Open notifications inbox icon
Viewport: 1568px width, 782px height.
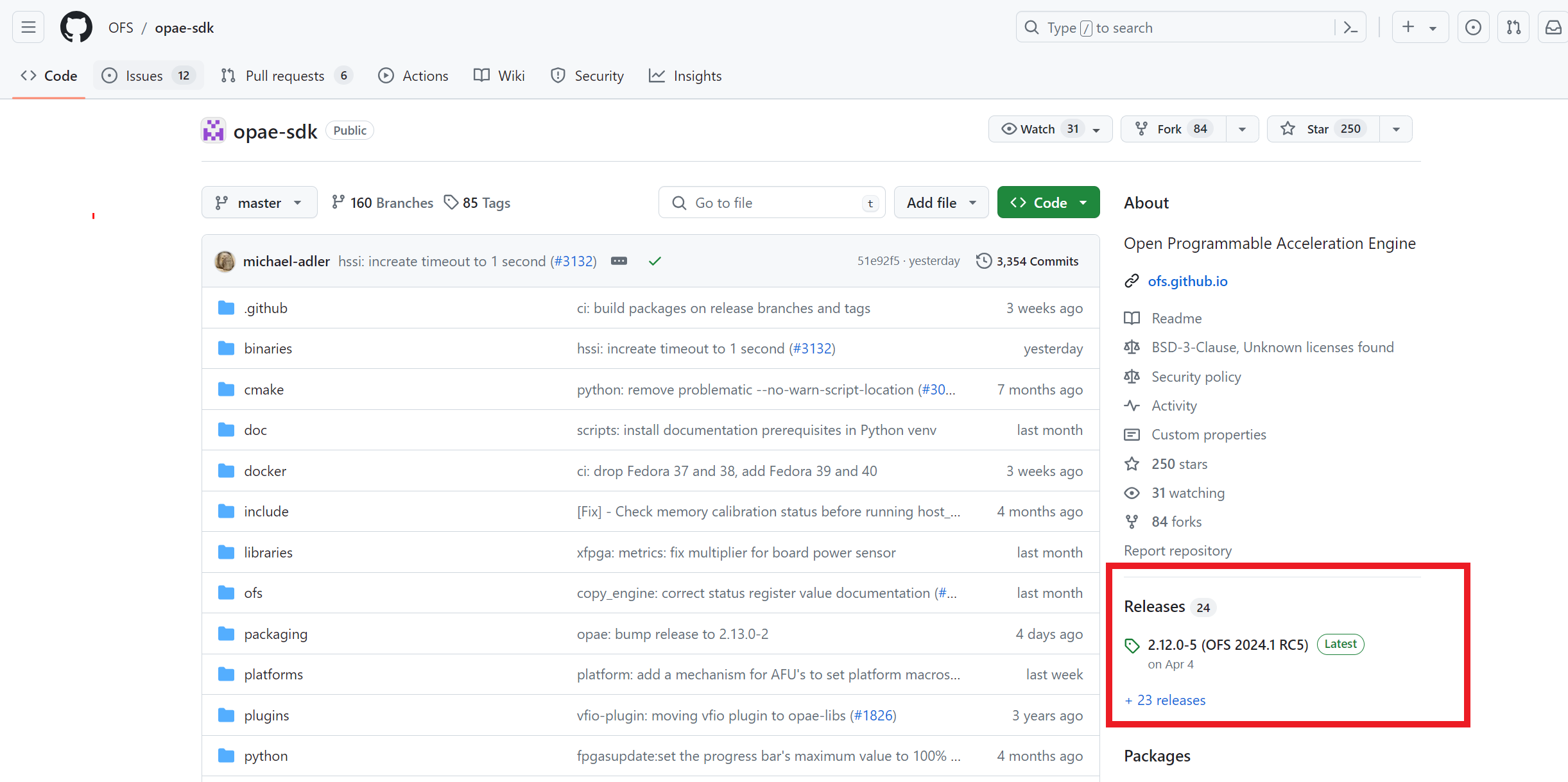[1553, 27]
